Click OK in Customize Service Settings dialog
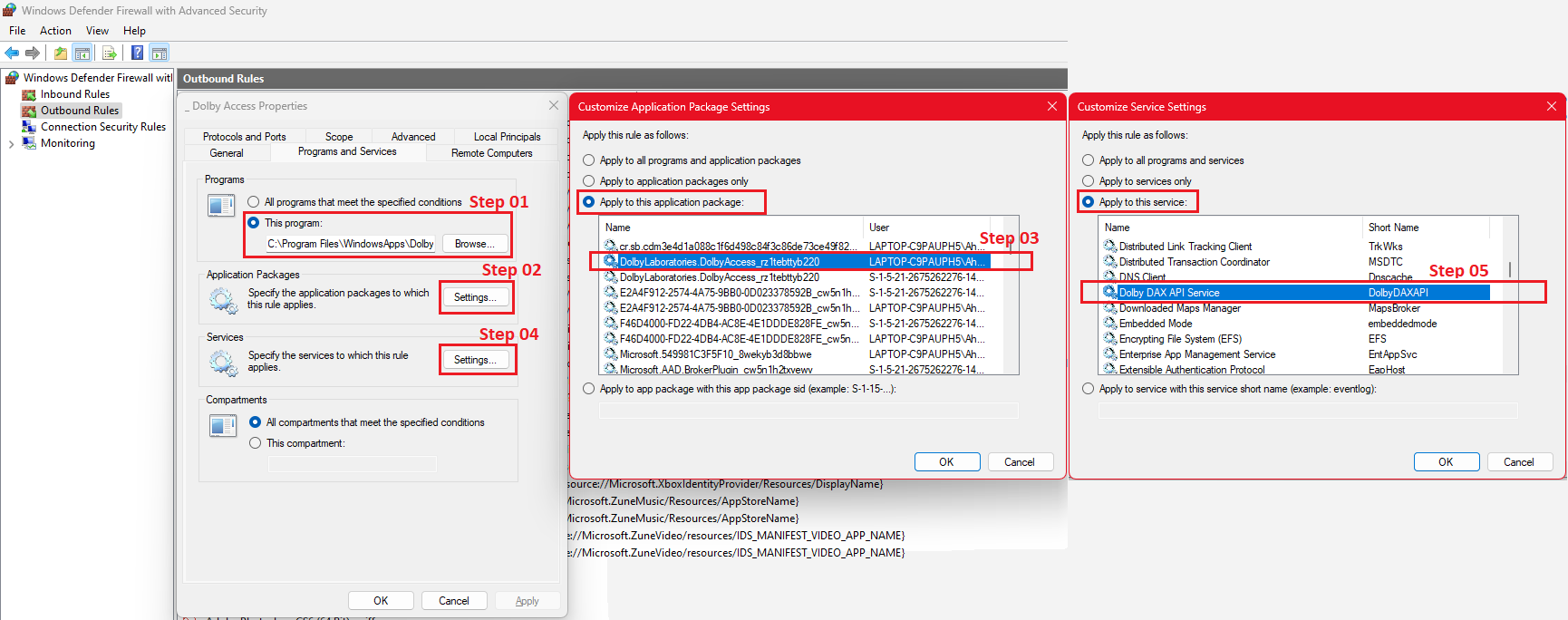 click(x=1447, y=462)
